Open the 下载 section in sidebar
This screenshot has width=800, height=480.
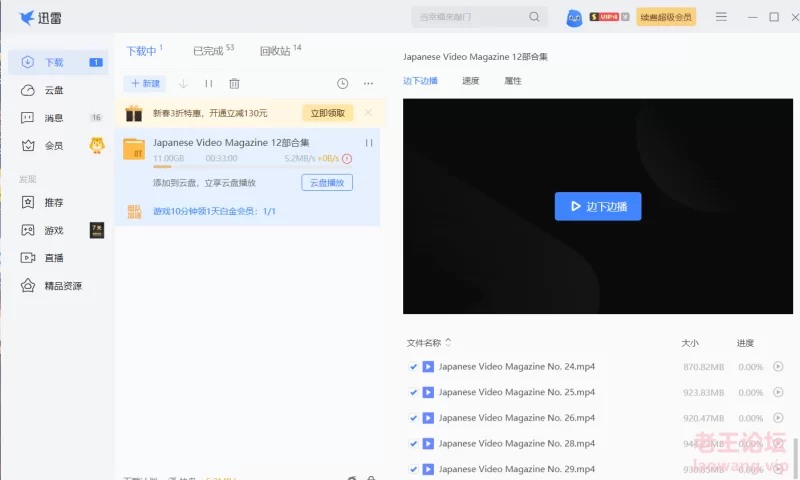click(x=58, y=62)
